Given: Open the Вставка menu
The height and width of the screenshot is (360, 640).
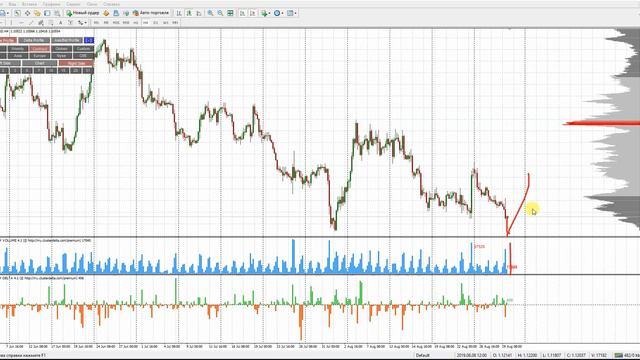Looking at the screenshot, I should (29, 4).
